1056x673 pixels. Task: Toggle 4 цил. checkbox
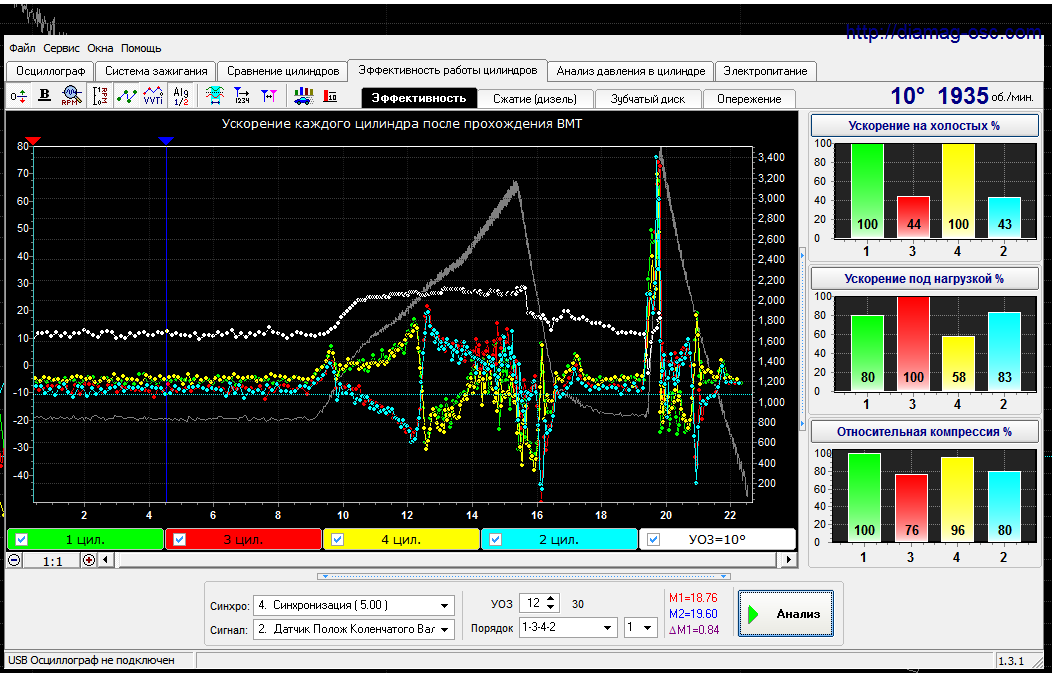(x=337, y=540)
